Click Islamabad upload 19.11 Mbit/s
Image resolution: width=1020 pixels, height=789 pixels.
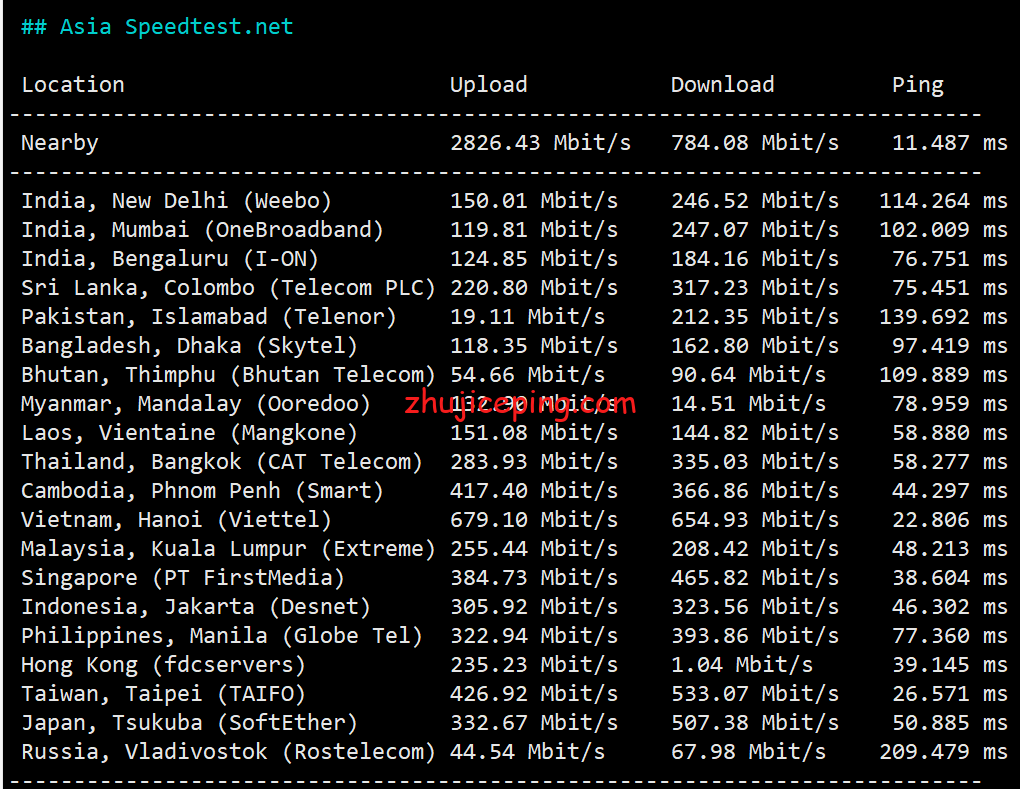[528, 317]
